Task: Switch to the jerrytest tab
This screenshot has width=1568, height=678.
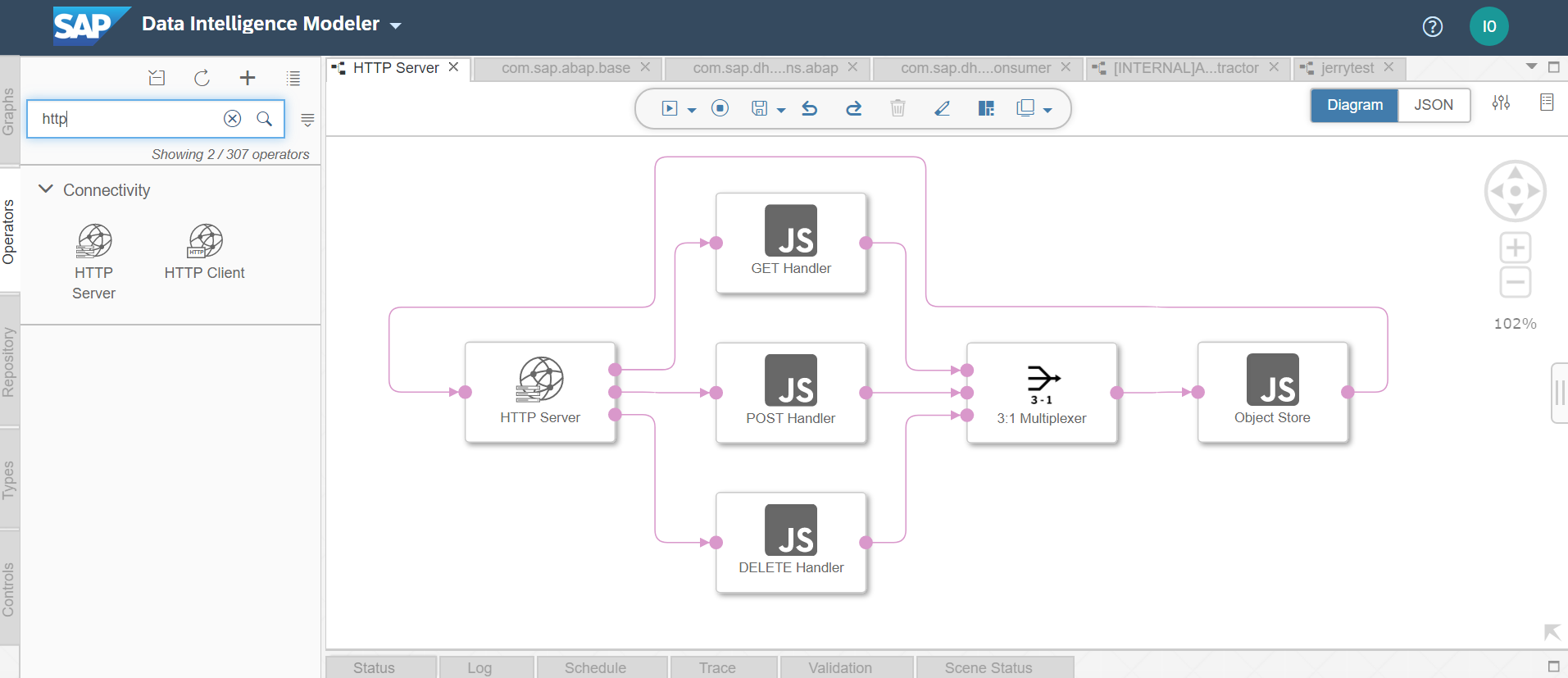Action: 1347,68
